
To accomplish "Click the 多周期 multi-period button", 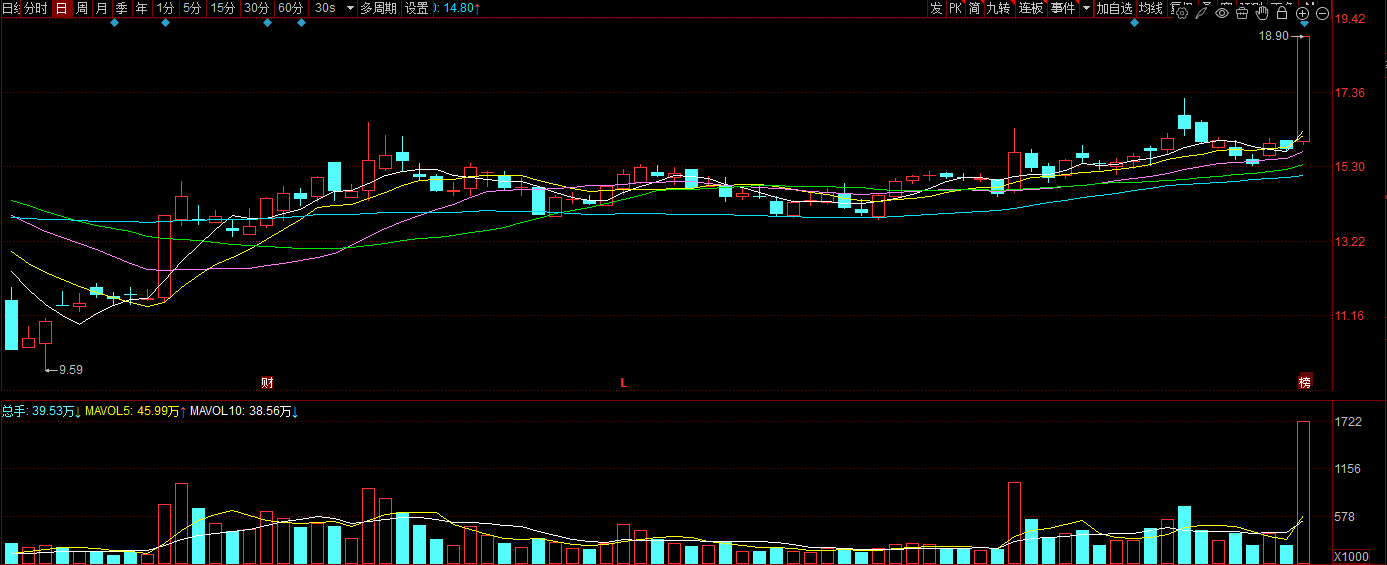I will (x=378, y=8).
